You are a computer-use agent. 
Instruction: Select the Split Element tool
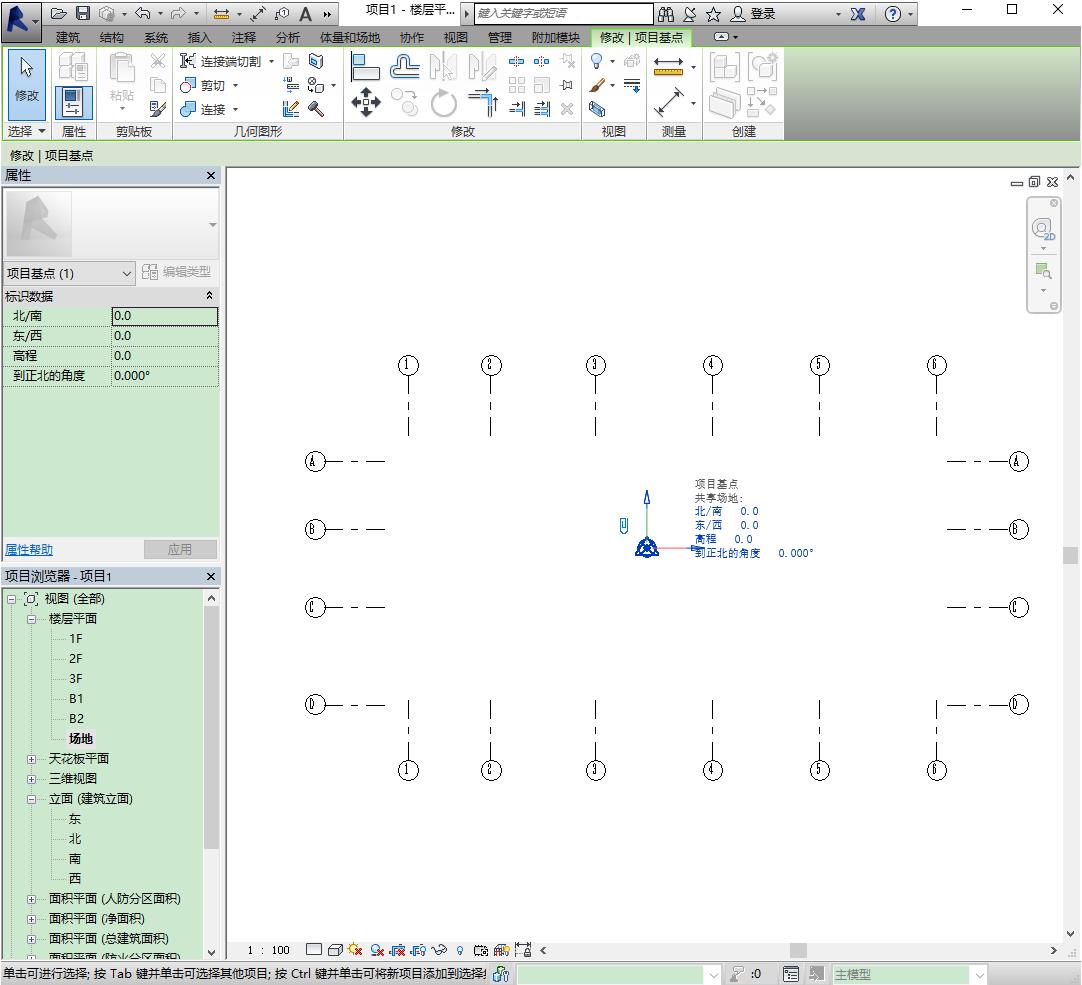(x=516, y=62)
